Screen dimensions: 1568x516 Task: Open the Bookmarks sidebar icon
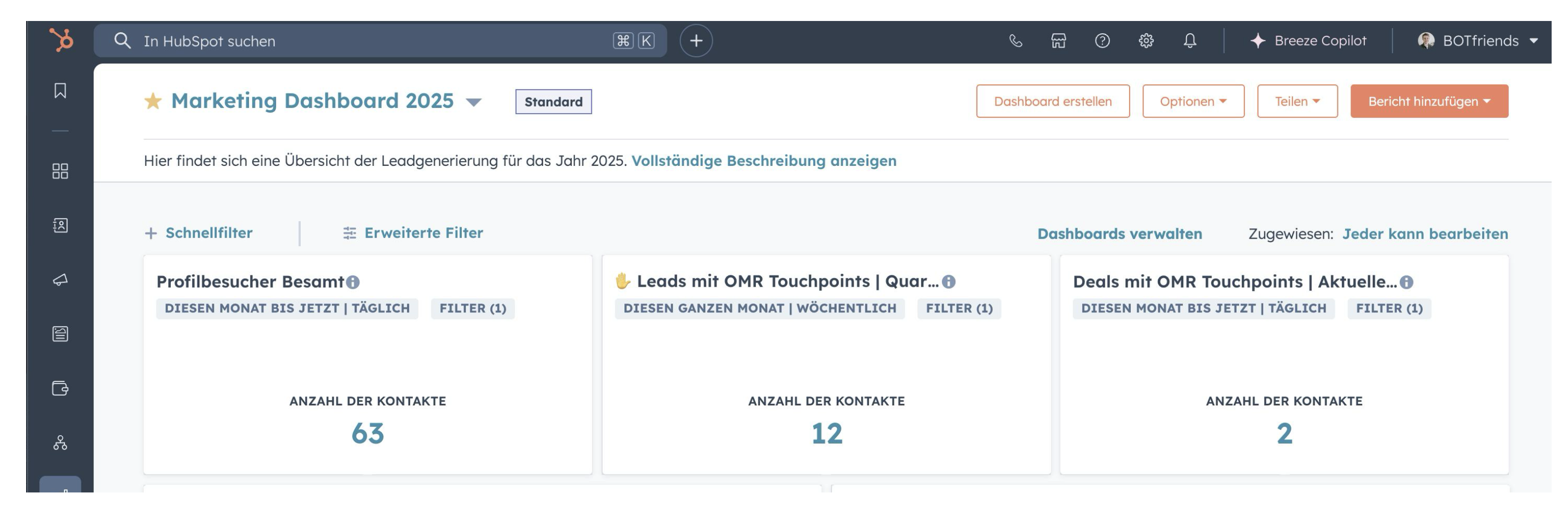(x=60, y=91)
